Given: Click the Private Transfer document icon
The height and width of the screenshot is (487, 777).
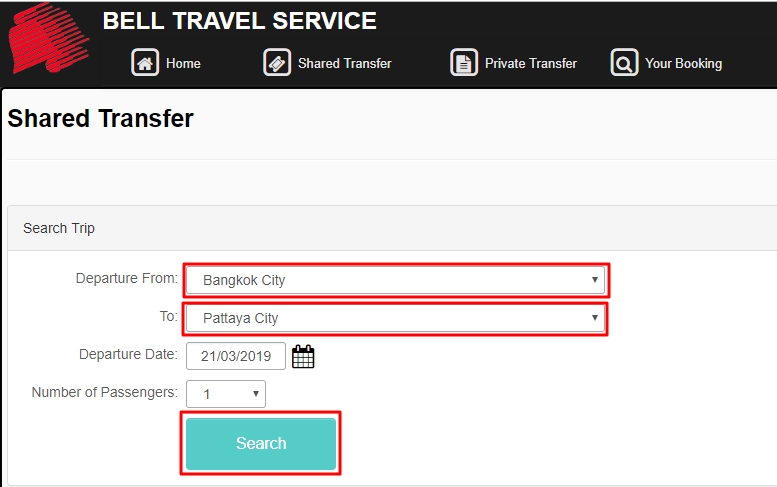Looking at the screenshot, I should (464, 63).
